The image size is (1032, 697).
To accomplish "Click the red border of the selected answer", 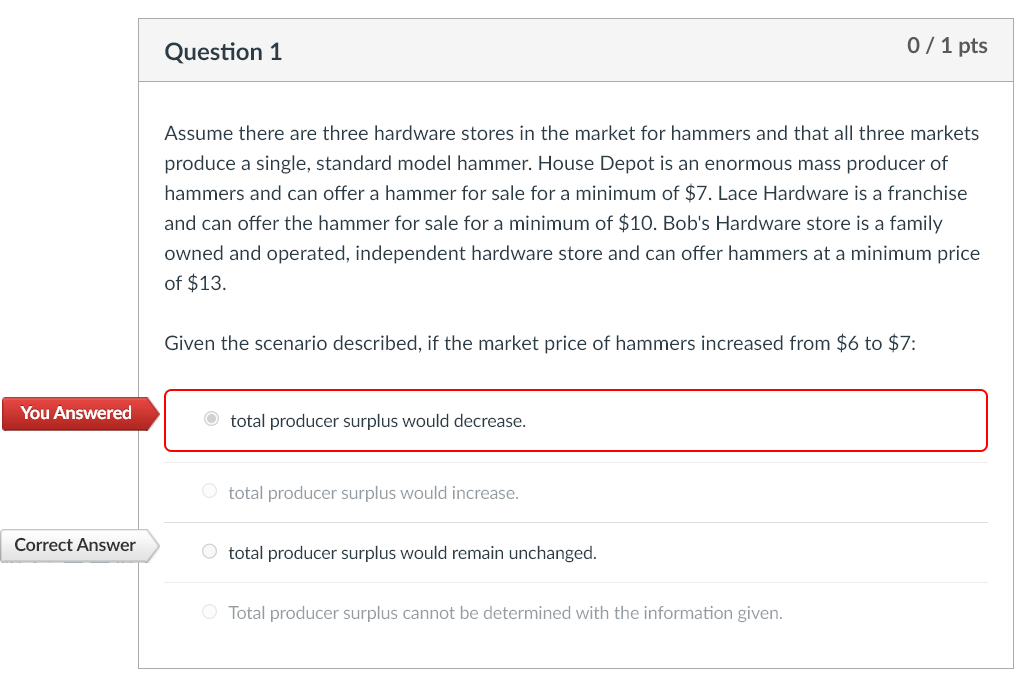I will pos(576,392).
